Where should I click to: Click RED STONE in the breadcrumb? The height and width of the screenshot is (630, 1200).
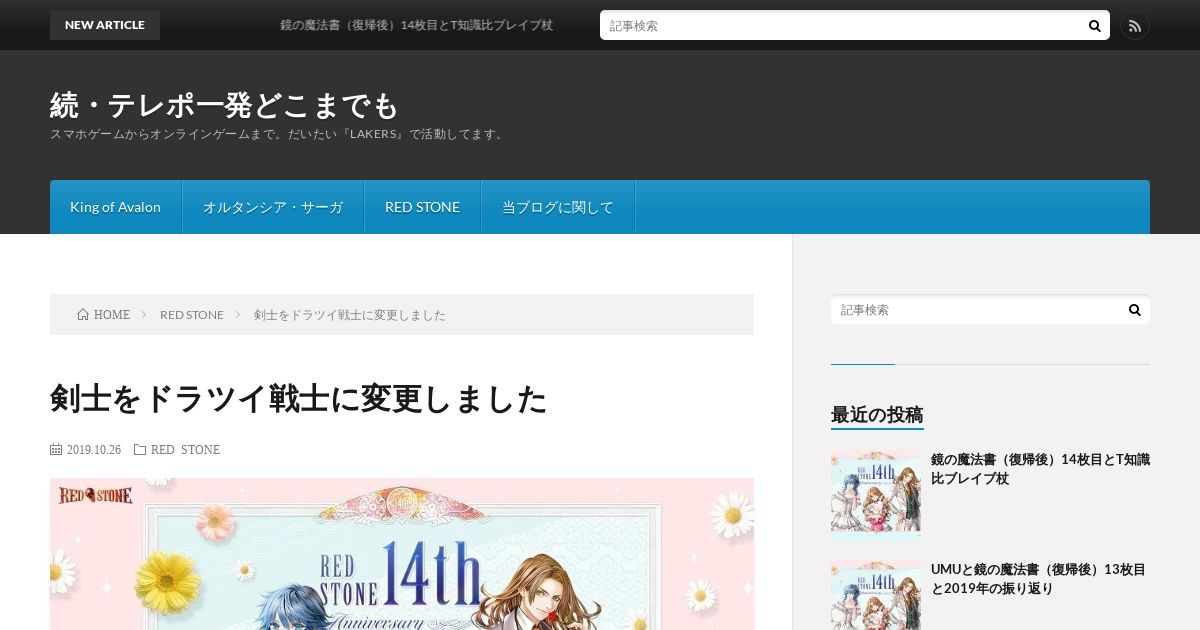[x=192, y=315]
